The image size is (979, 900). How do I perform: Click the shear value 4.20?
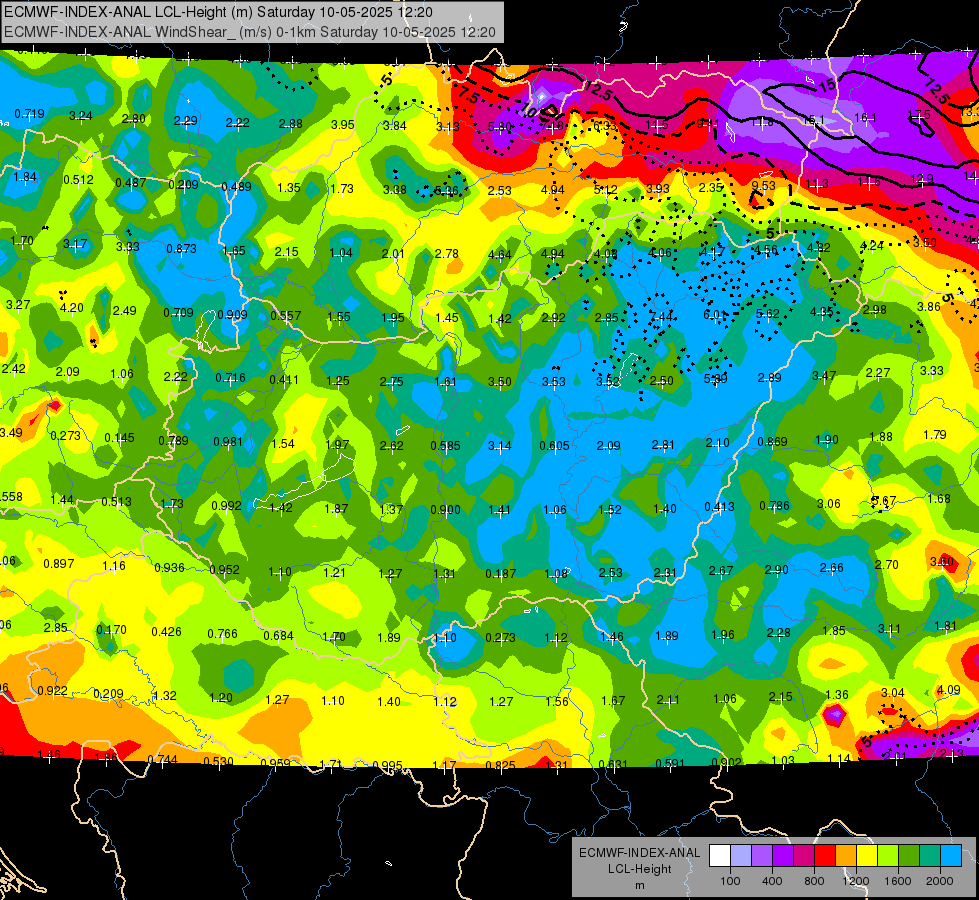click(71, 307)
